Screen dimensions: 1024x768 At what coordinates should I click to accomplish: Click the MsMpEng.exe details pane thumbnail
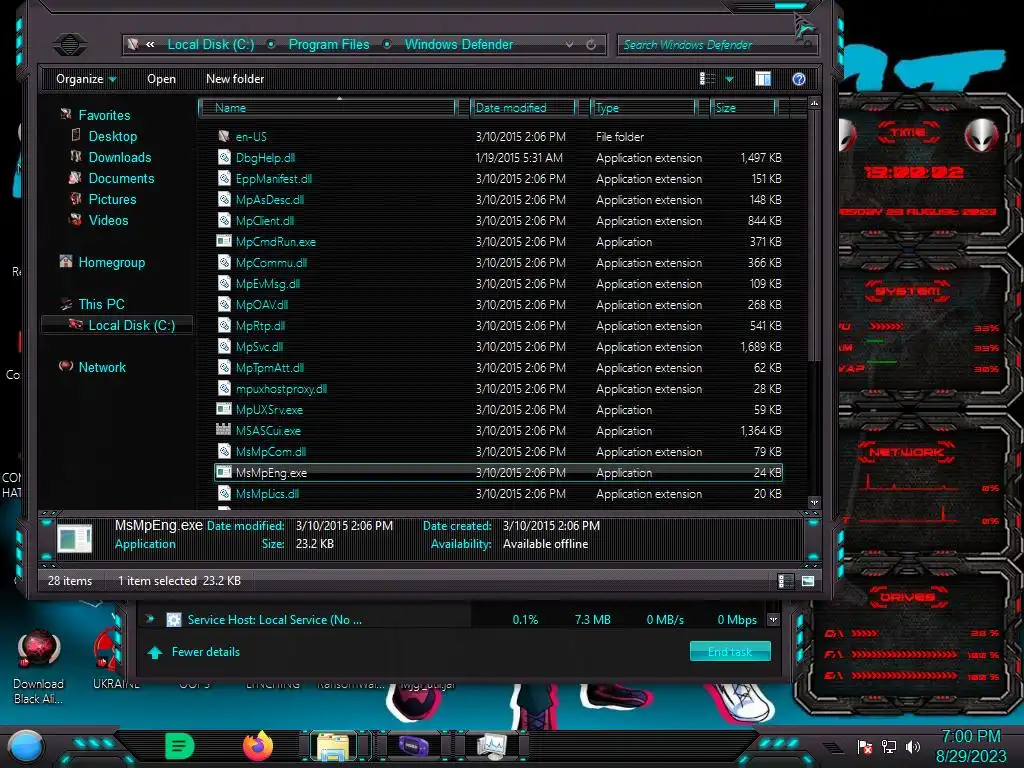(74, 539)
